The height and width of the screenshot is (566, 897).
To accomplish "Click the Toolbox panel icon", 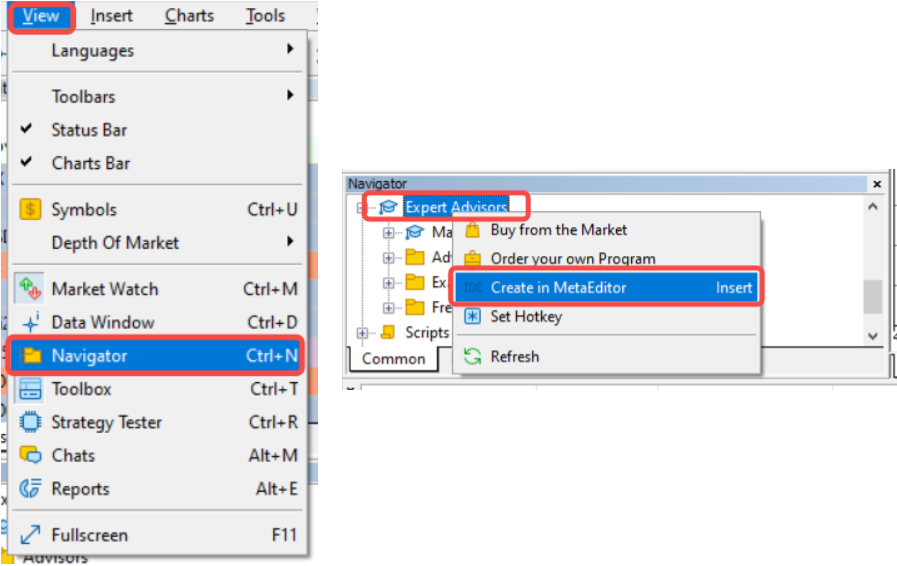I will pos(31,389).
